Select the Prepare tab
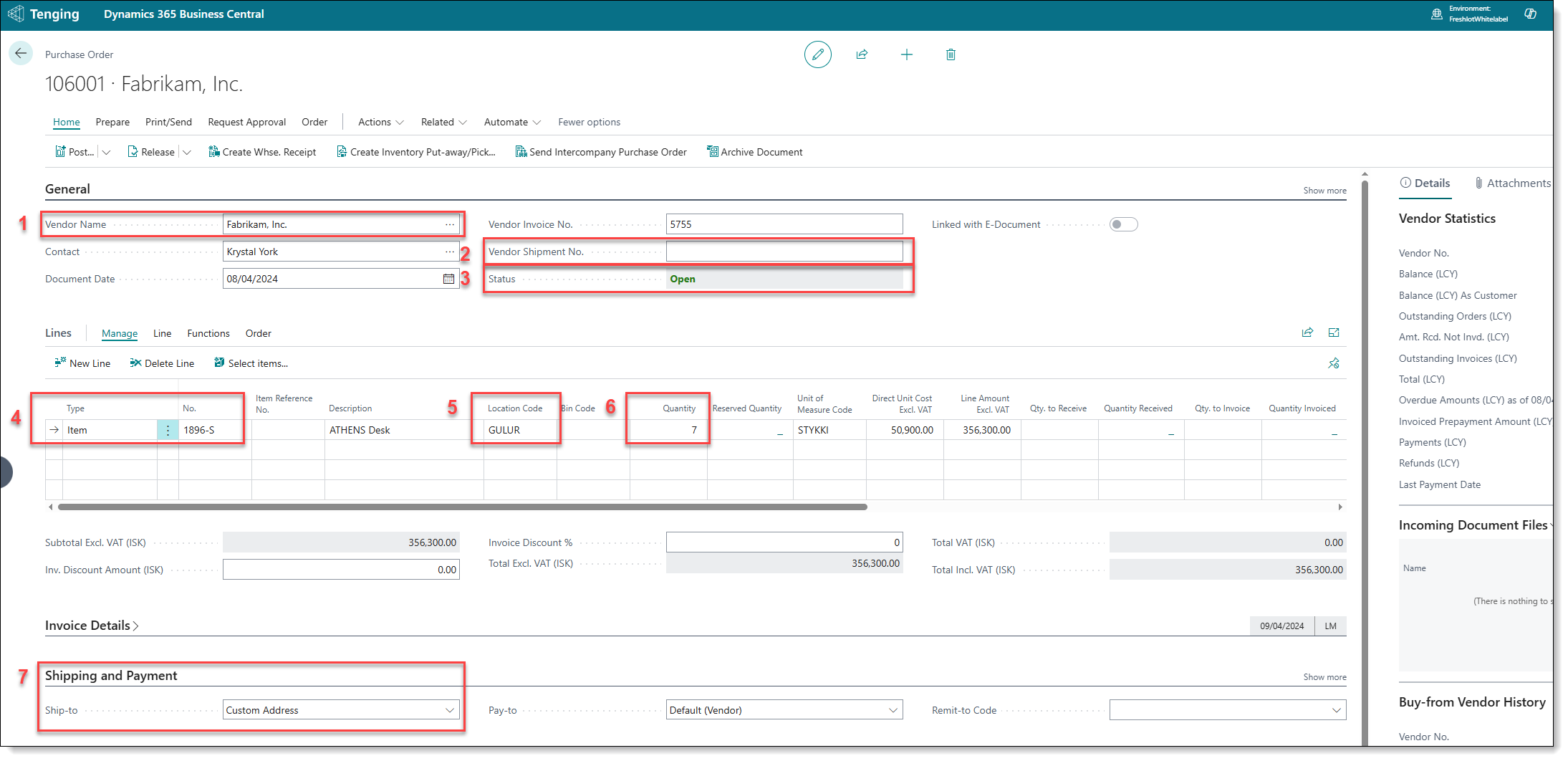The image size is (1568, 761). click(x=112, y=122)
